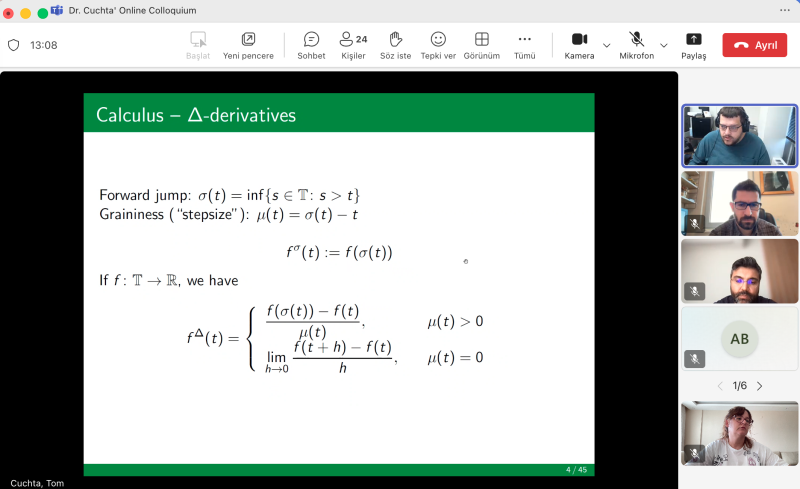Show the Kişiler participants list
The height and width of the screenshot is (489, 800).
tap(353, 45)
